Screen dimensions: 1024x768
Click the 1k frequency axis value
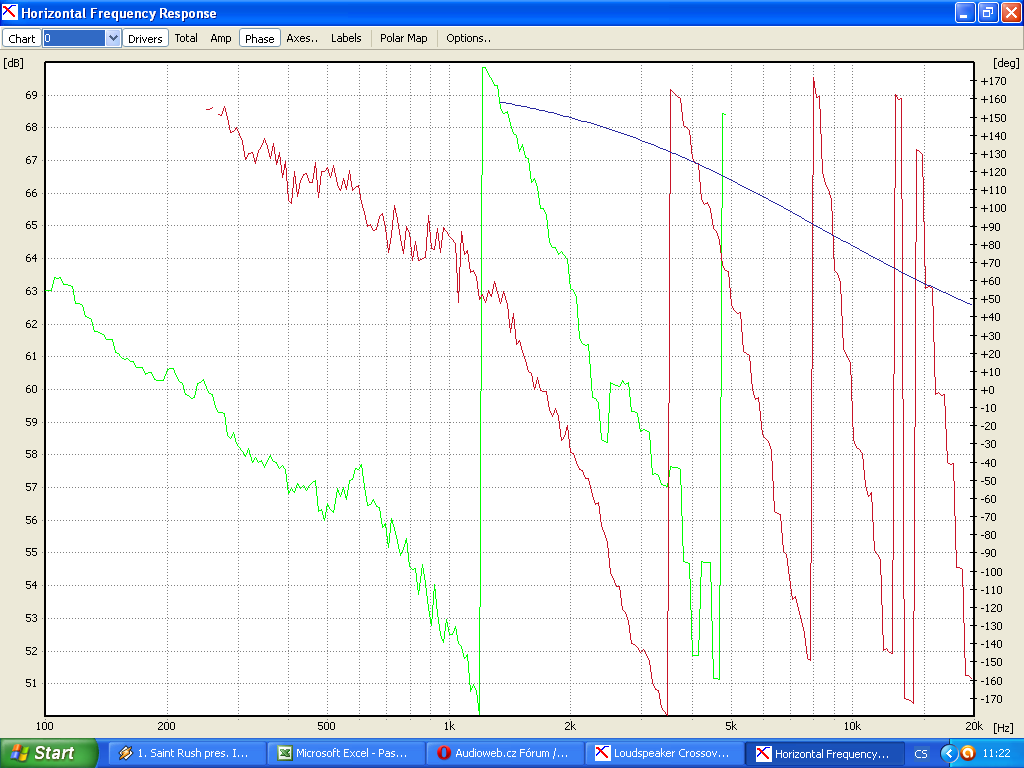449,726
